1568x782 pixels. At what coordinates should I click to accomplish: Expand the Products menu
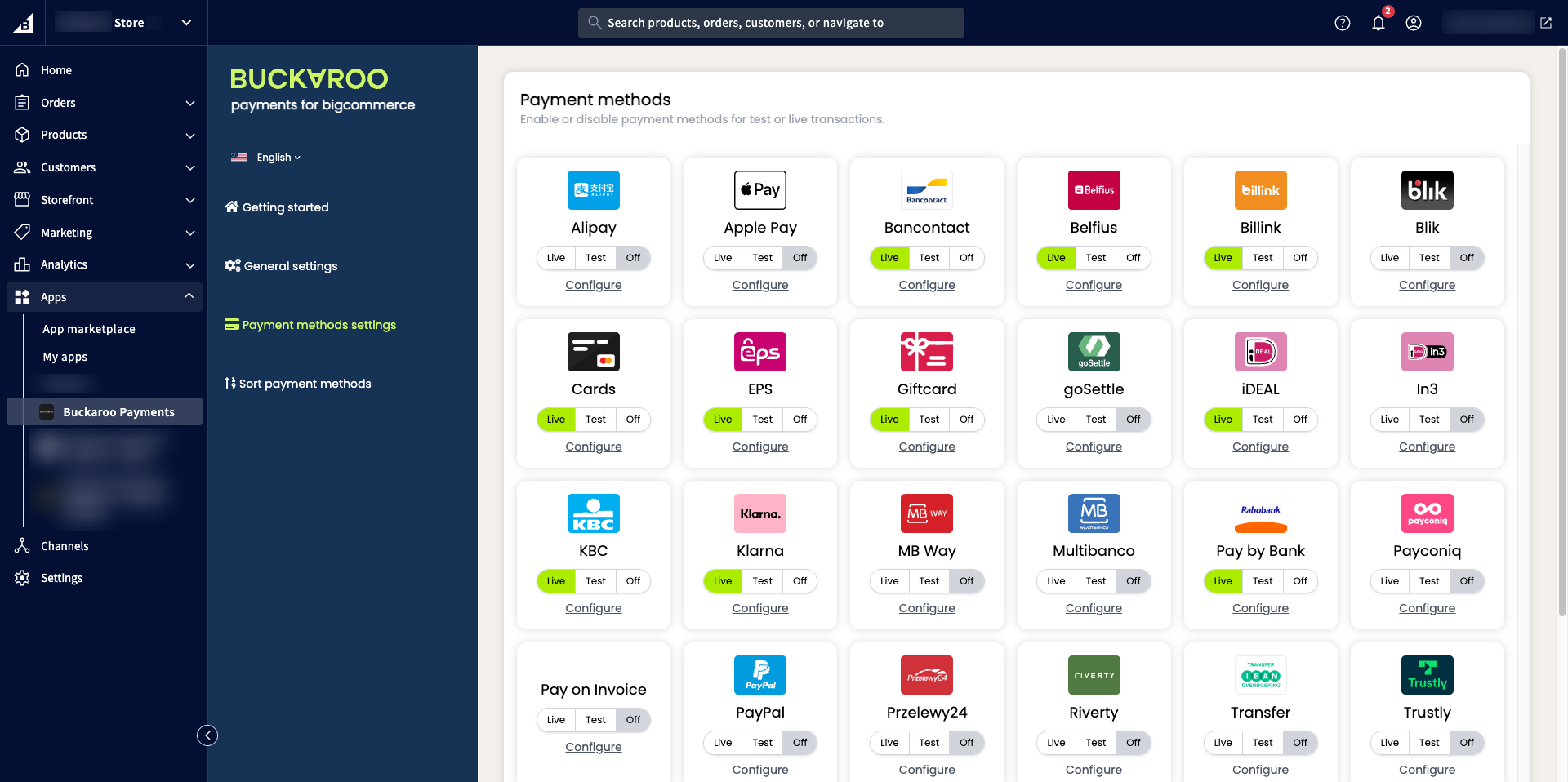[x=105, y=135]
